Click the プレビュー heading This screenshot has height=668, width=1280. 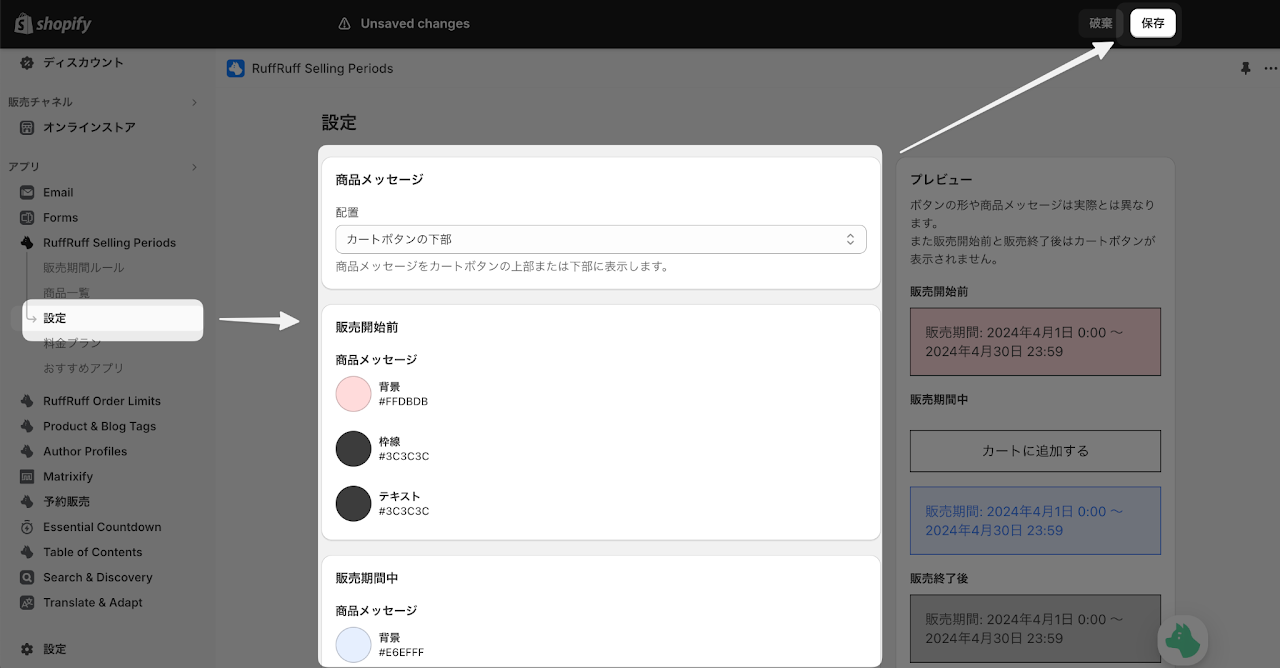[941, 180]
